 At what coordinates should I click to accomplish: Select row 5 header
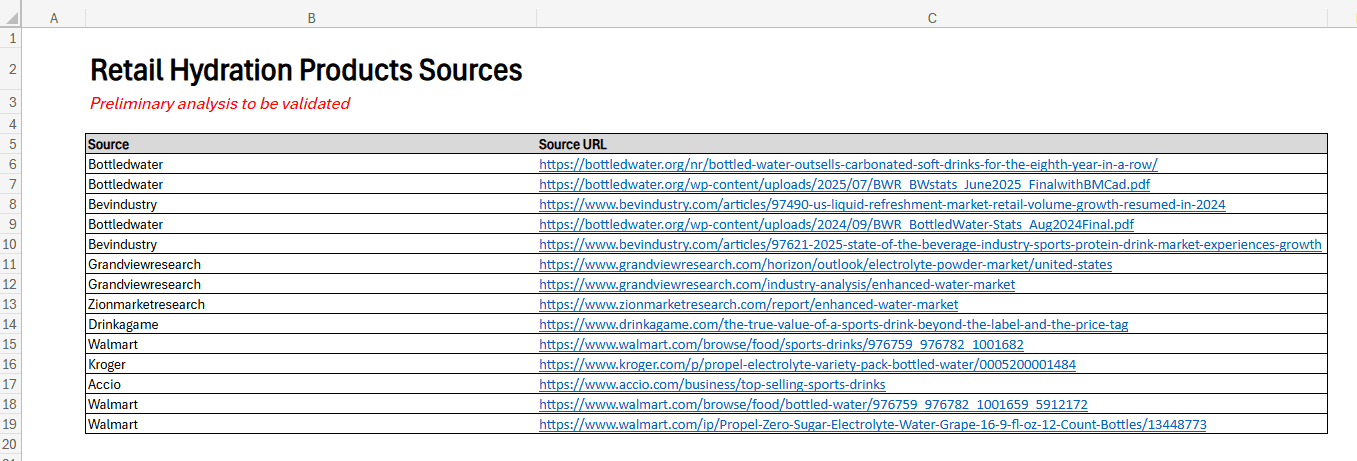coord(10,144)
